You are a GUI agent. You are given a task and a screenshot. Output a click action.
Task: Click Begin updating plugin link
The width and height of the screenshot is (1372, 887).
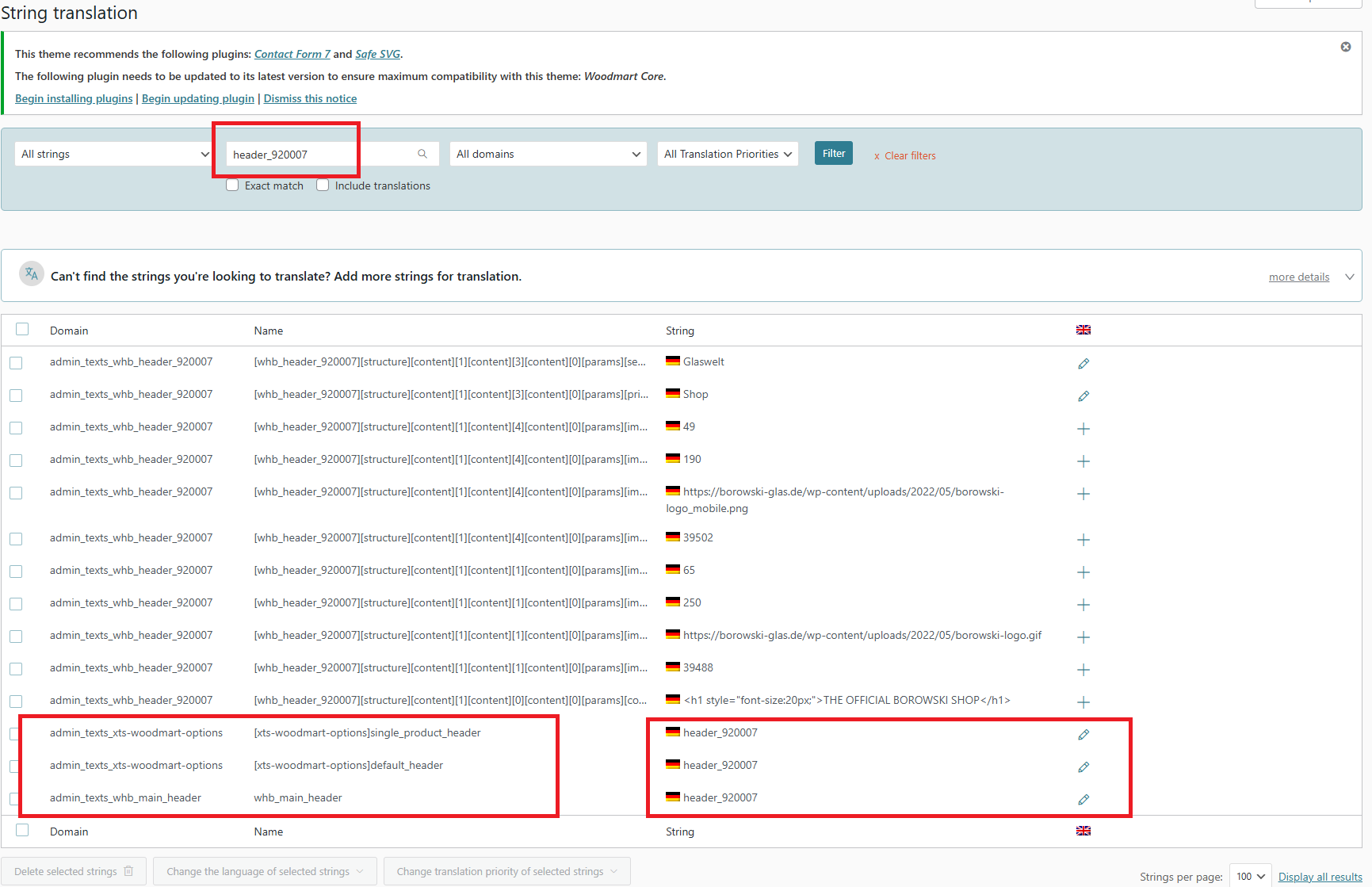pos(198,98)
